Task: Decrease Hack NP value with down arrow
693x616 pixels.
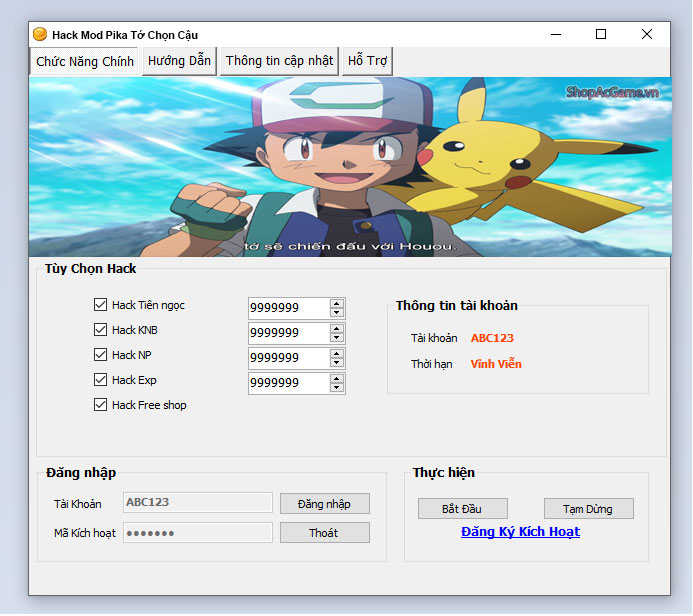Action: 337,363
